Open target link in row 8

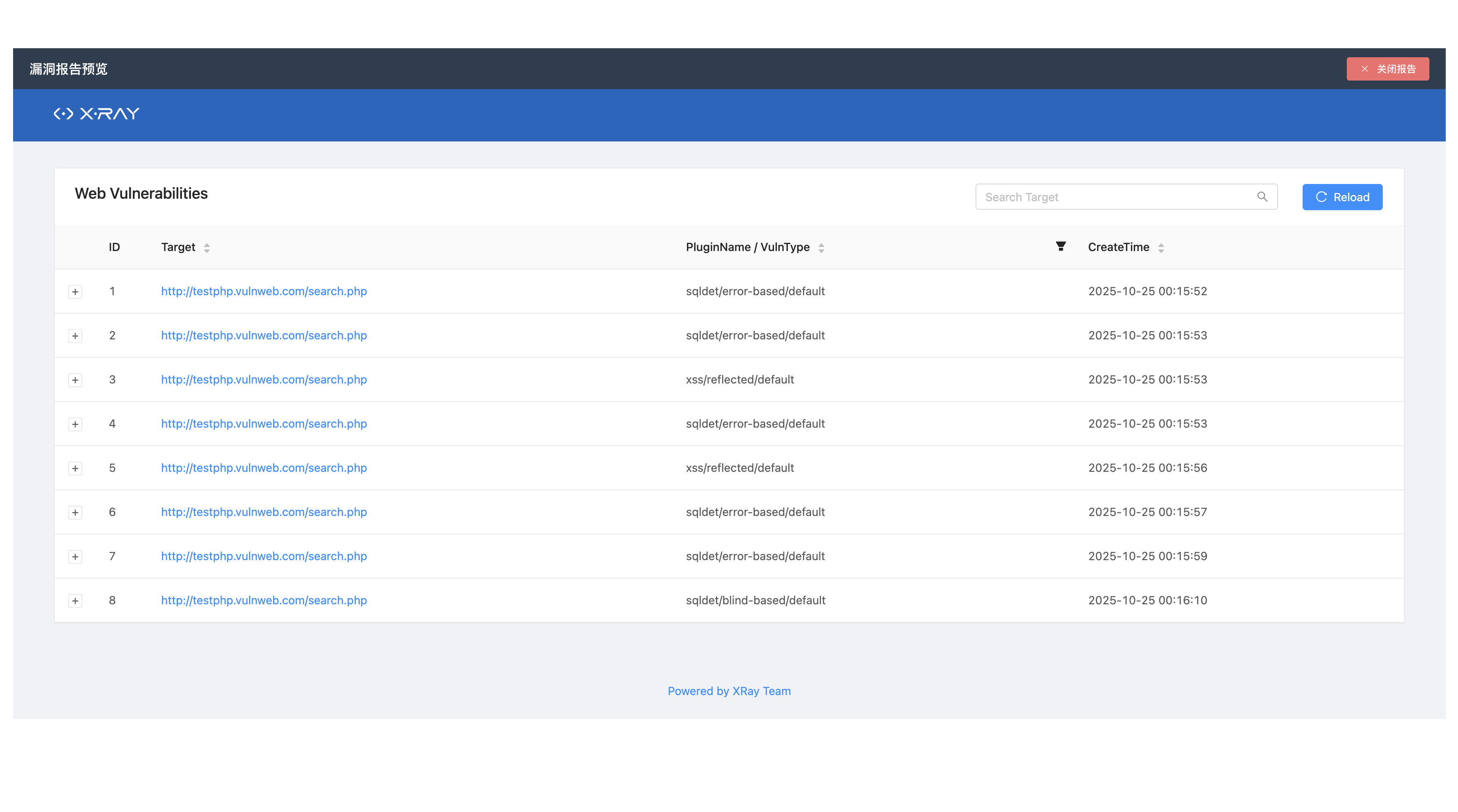click(x=264, y=600)
